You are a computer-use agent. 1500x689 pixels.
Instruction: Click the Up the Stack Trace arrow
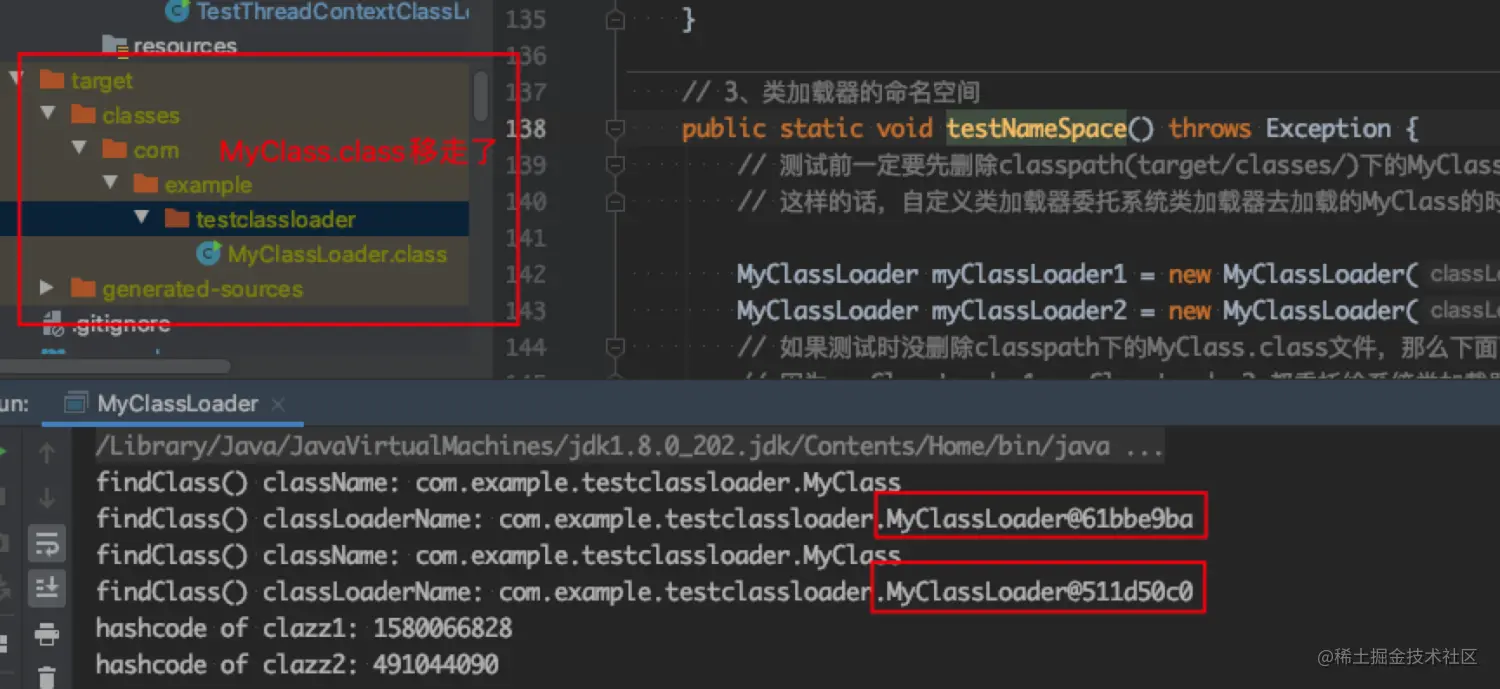(x=46, y=455)
